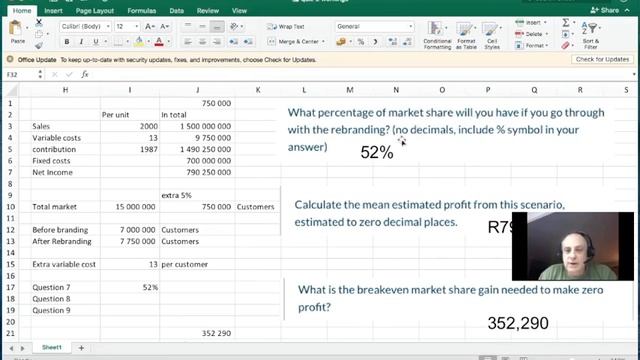Click the Format Painter brush icon
This screenshot has height=360, width=640.
click(x=39, y=45)
